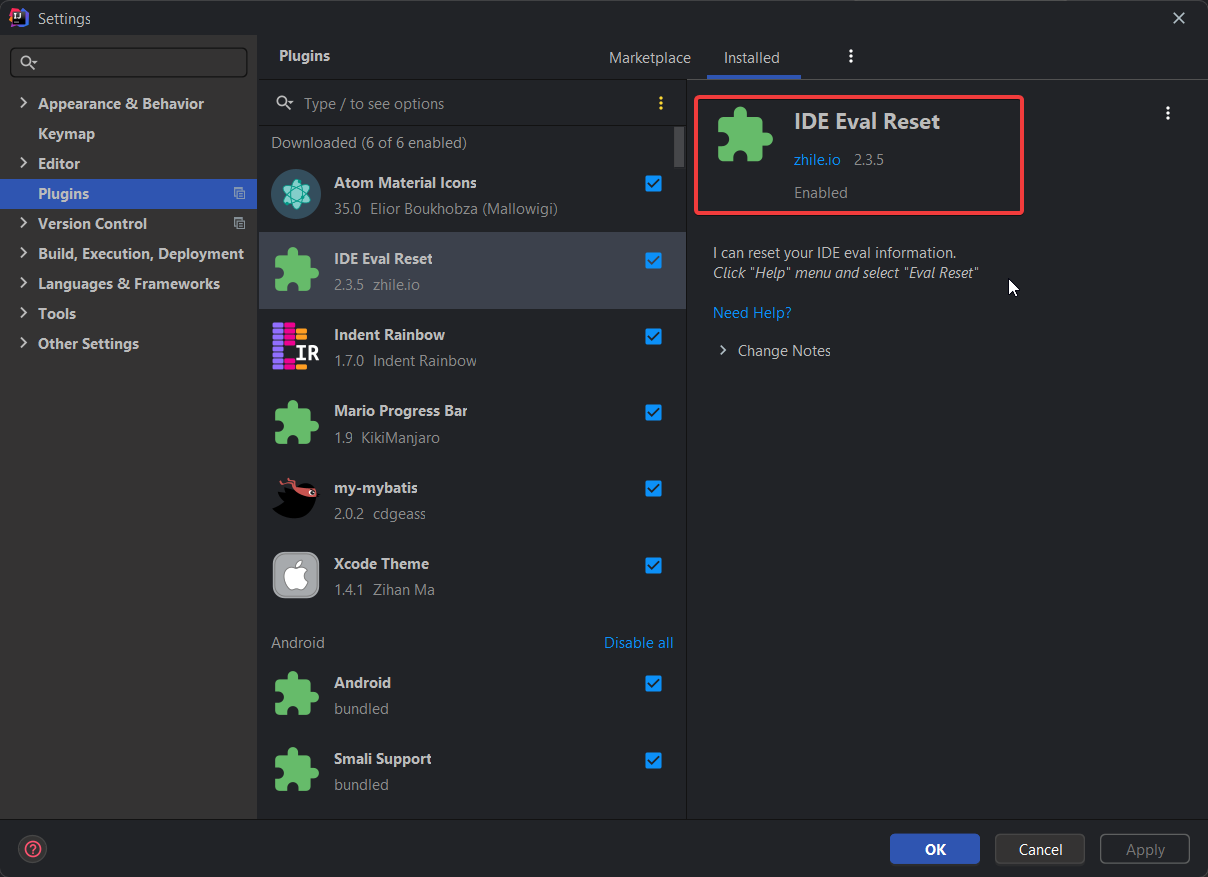This screenshot has height=877, width=1208.
Task: Click the Atom Material Icons plugin icon
Action: pyautogui.click(x=295, y=195)
